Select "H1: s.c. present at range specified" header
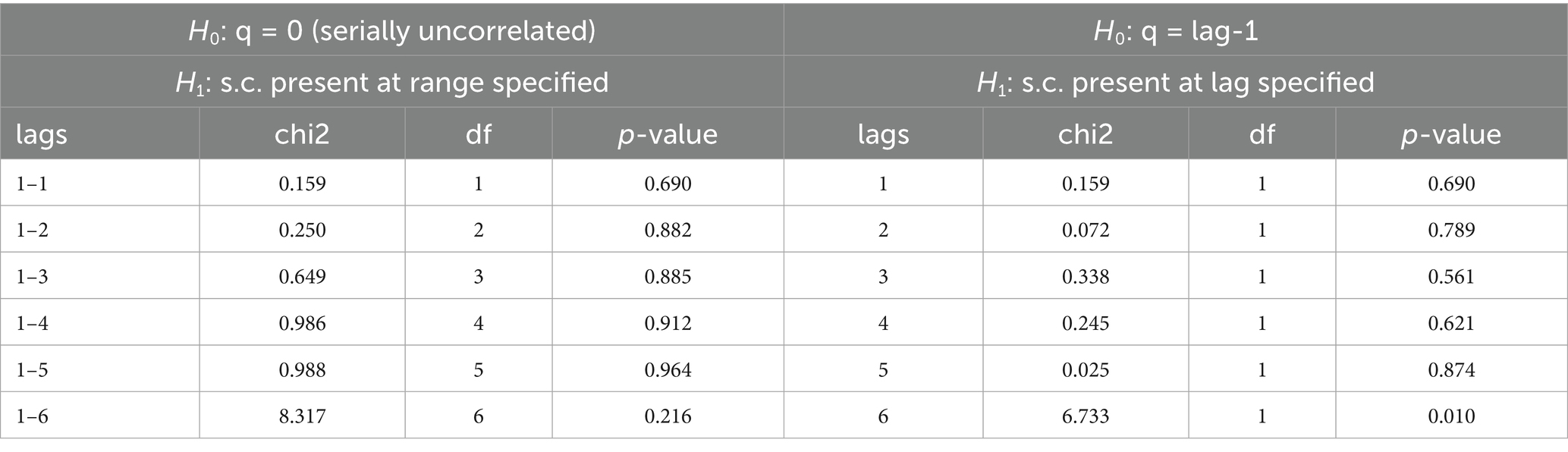This screenshot has width=1568, height=452. tap(391, 82)
